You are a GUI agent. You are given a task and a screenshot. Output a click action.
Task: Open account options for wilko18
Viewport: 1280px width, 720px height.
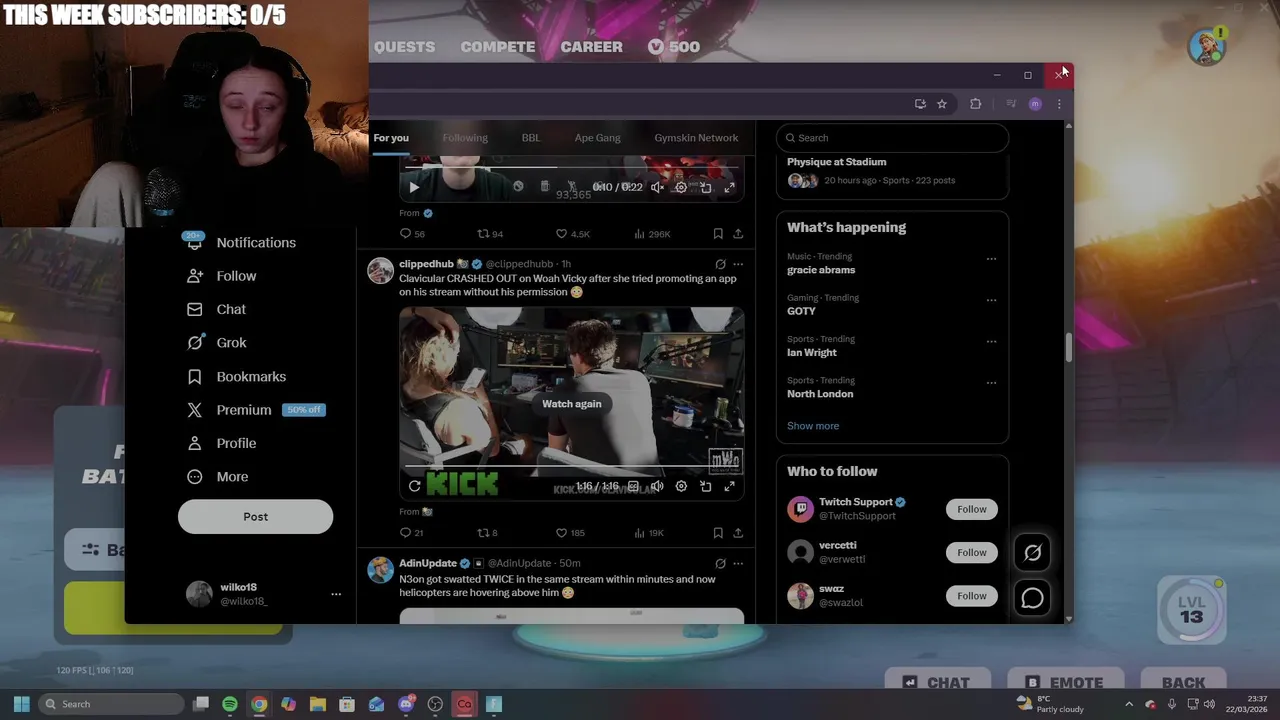pyautogui.click(x=336, y=594)
